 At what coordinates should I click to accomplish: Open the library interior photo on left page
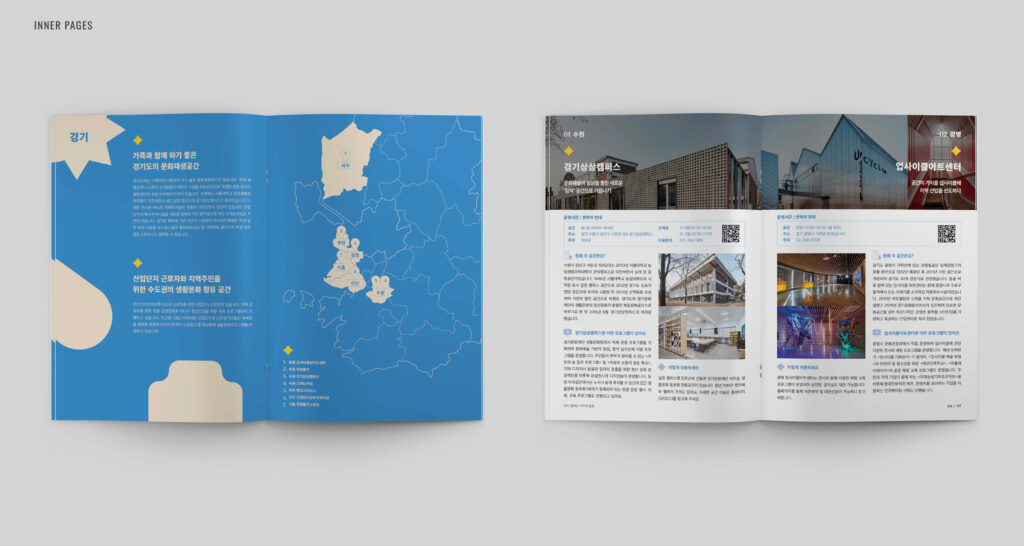[x=701, y=334]
